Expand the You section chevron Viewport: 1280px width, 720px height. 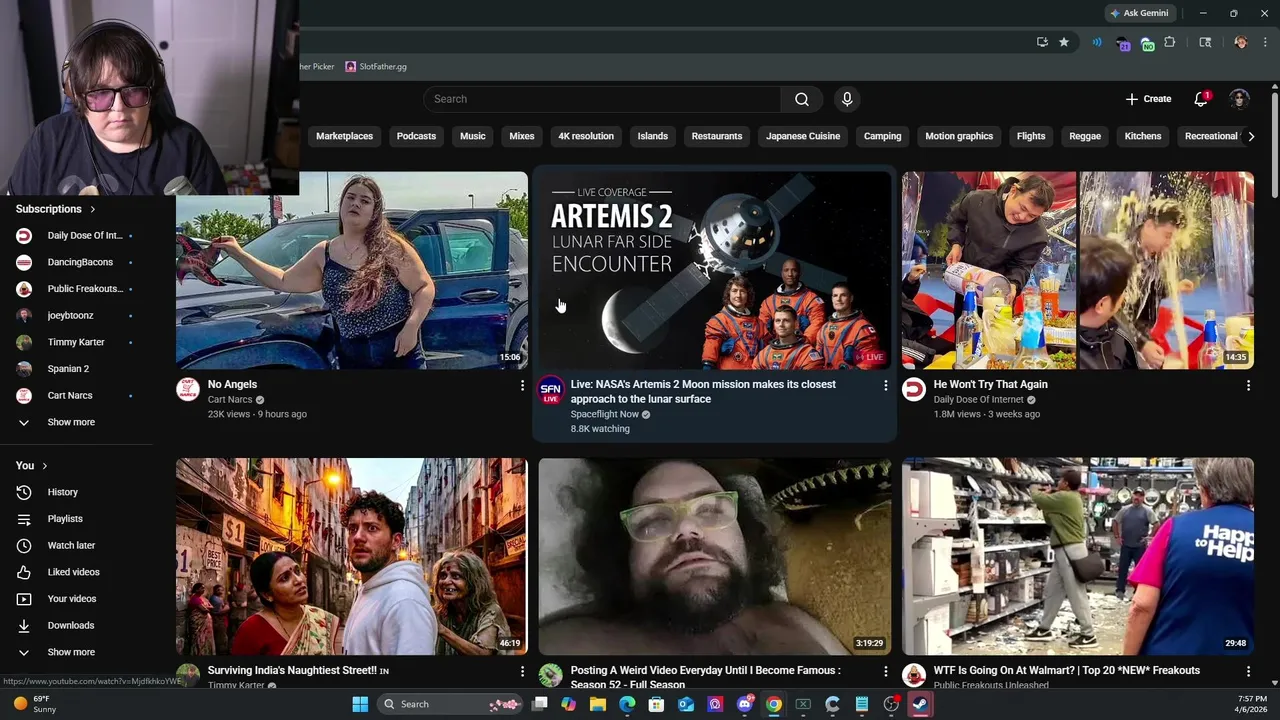click(x=45, y=466)
